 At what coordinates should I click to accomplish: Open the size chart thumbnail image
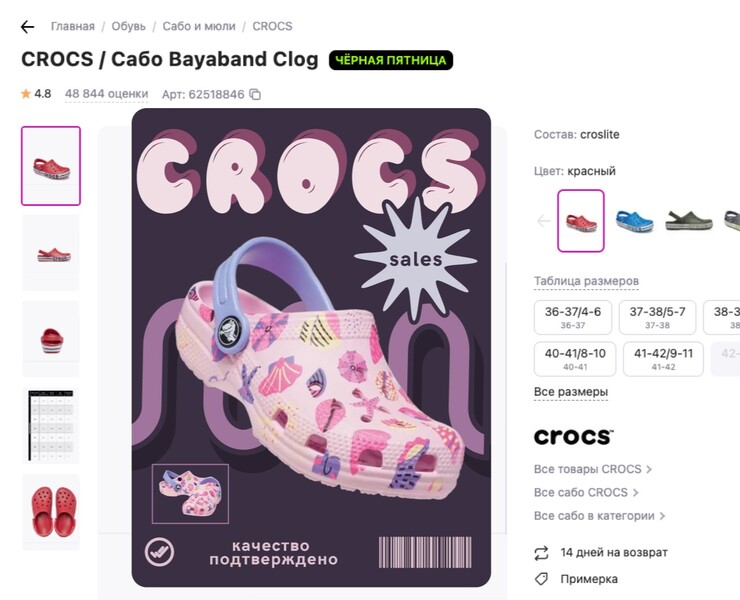tap(51, 425)
